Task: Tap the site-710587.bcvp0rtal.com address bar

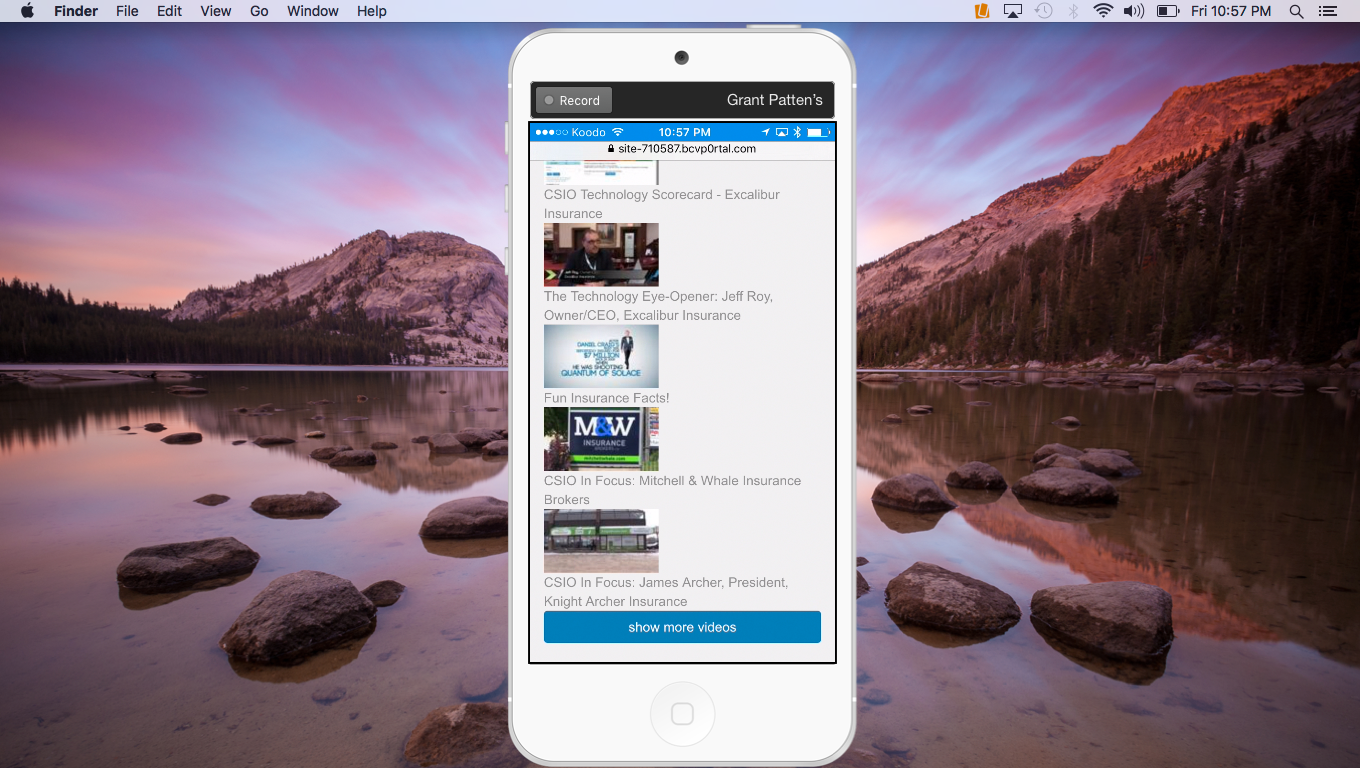Action: click(x=682, y=148)
